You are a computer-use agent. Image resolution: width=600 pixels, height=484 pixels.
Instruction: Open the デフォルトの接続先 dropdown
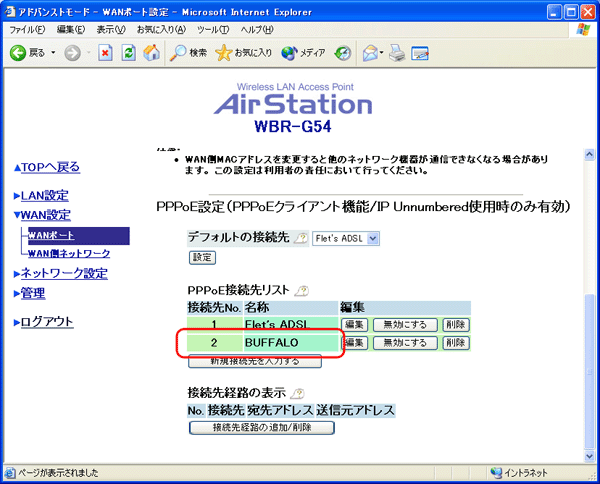(346, 239)
